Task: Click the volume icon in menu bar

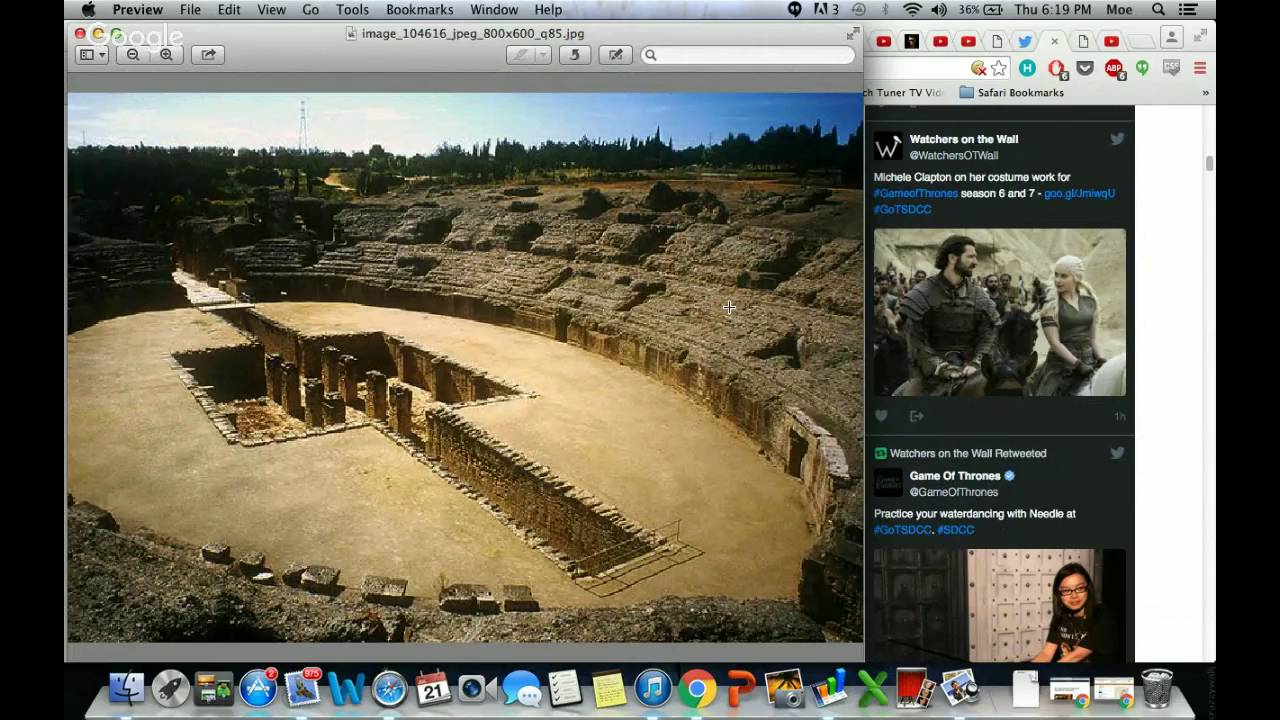Action: (938, 10)
